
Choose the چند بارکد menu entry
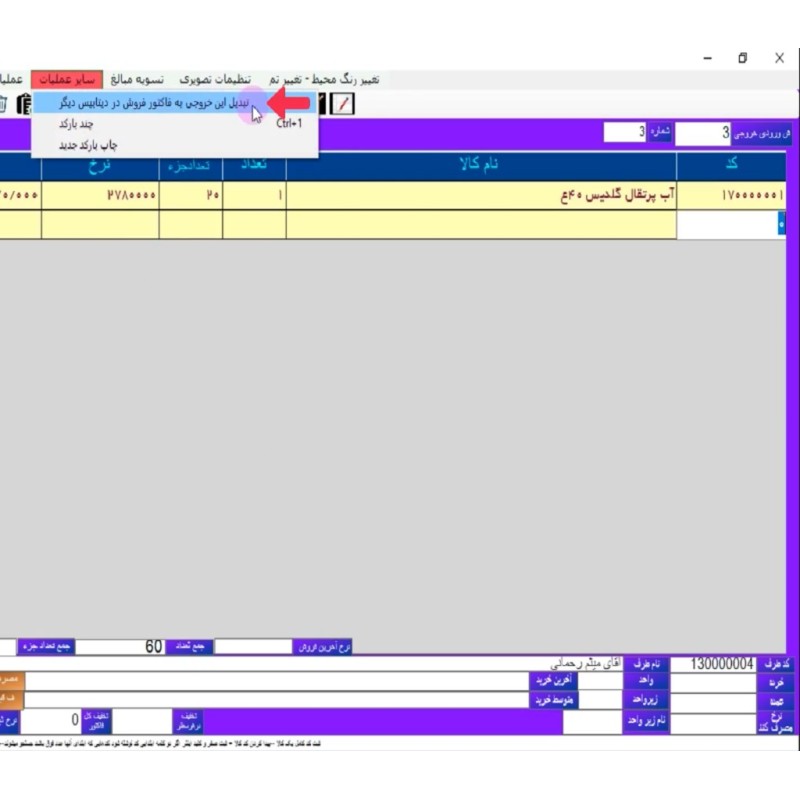click(x=76, y=124)
